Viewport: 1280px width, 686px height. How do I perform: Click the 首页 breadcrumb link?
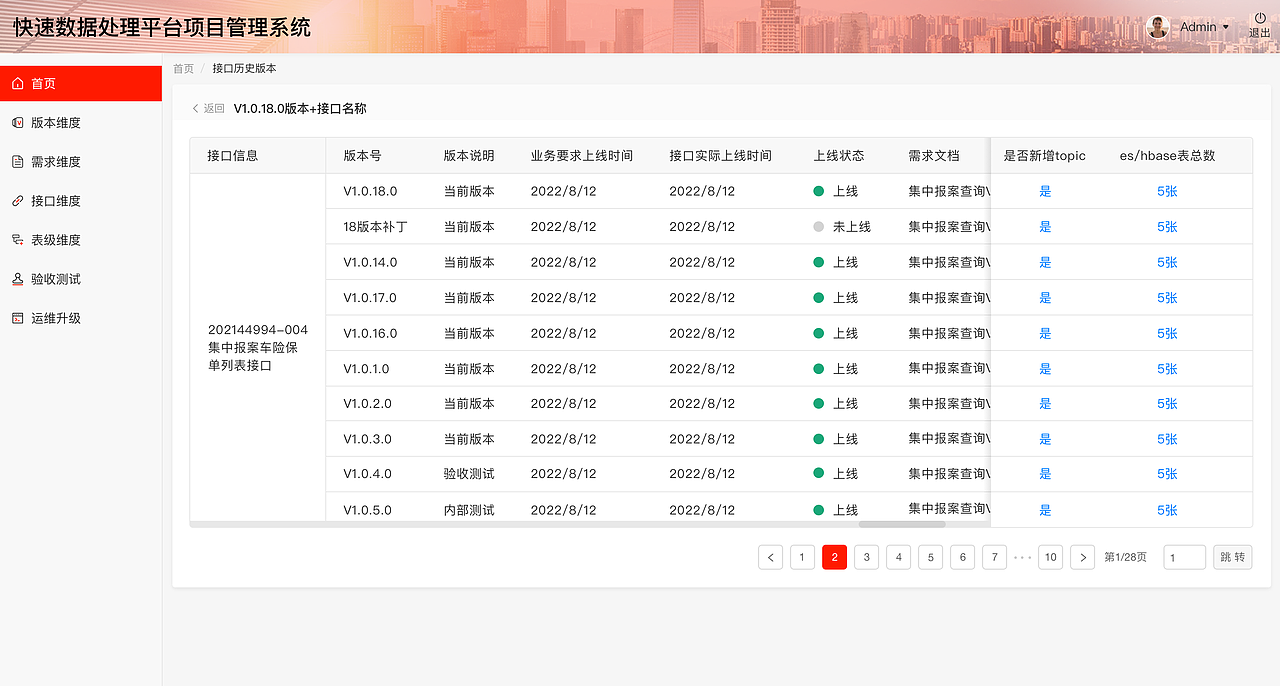tap(183, 69)
